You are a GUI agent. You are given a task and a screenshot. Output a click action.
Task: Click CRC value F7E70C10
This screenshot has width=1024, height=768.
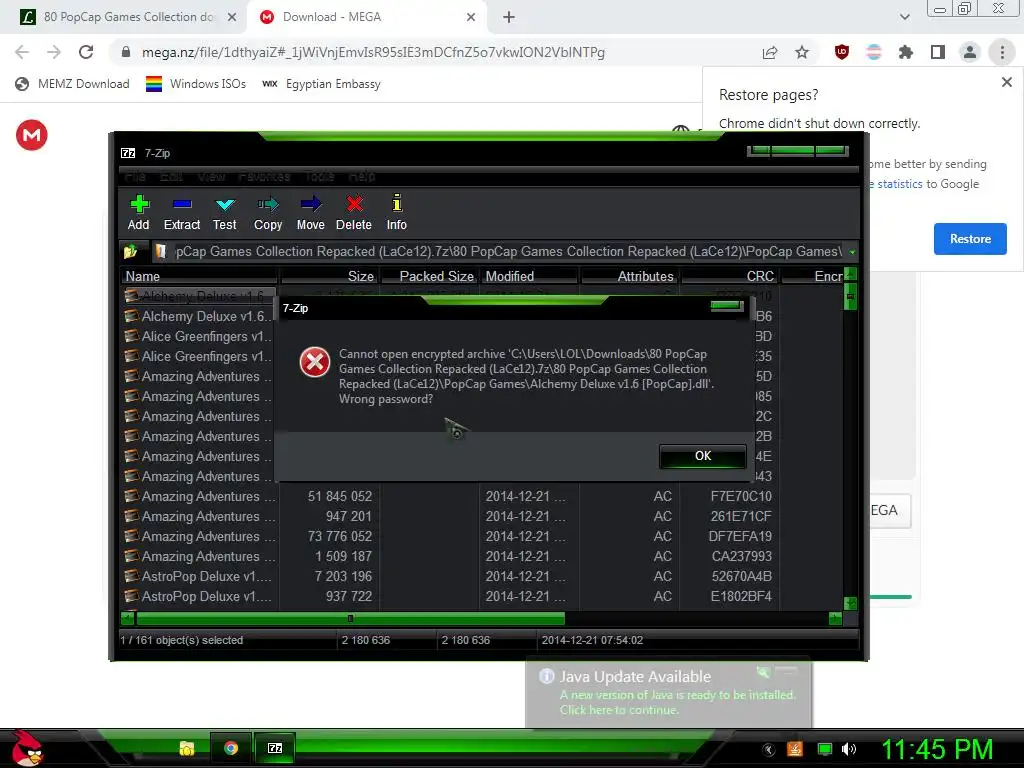(x=741, y=497)
